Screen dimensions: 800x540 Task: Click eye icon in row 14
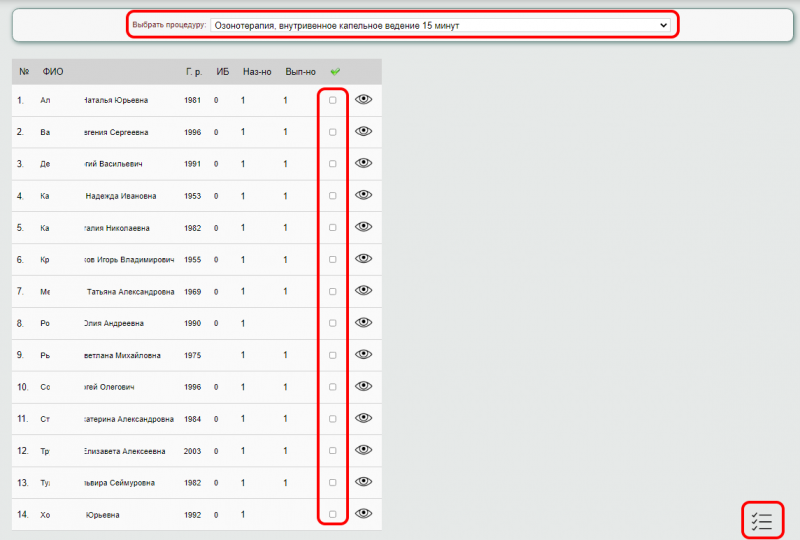pos(364,514)
